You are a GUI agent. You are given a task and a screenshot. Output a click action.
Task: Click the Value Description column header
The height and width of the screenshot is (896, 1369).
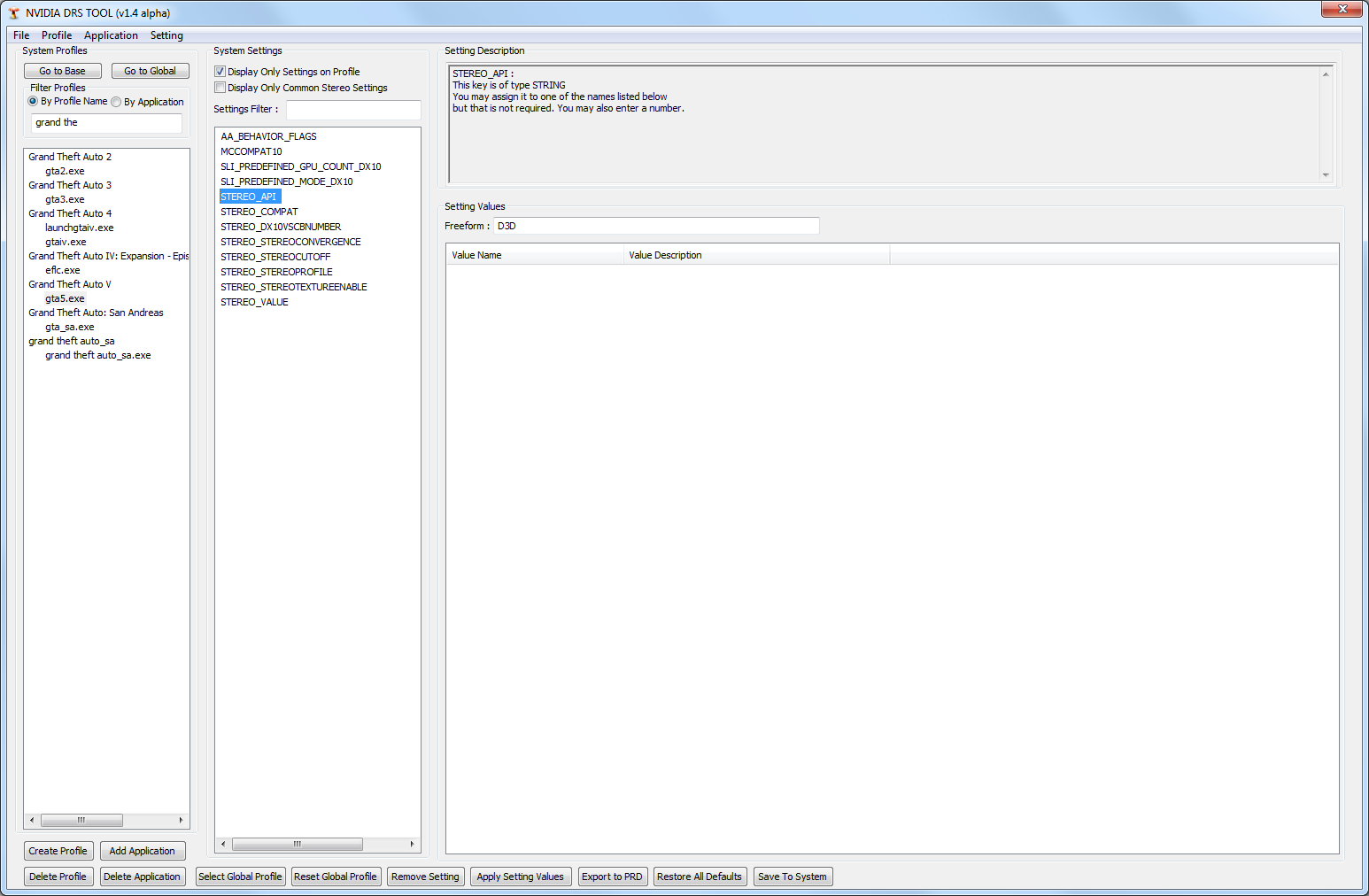click(x=756, y=255)
